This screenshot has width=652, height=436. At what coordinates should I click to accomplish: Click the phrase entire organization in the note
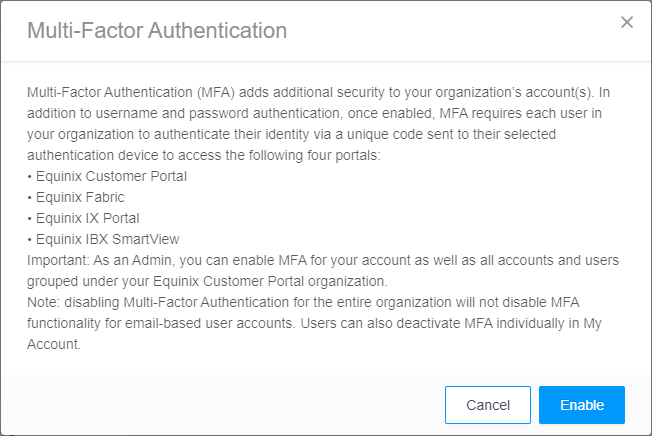point(394,302)
